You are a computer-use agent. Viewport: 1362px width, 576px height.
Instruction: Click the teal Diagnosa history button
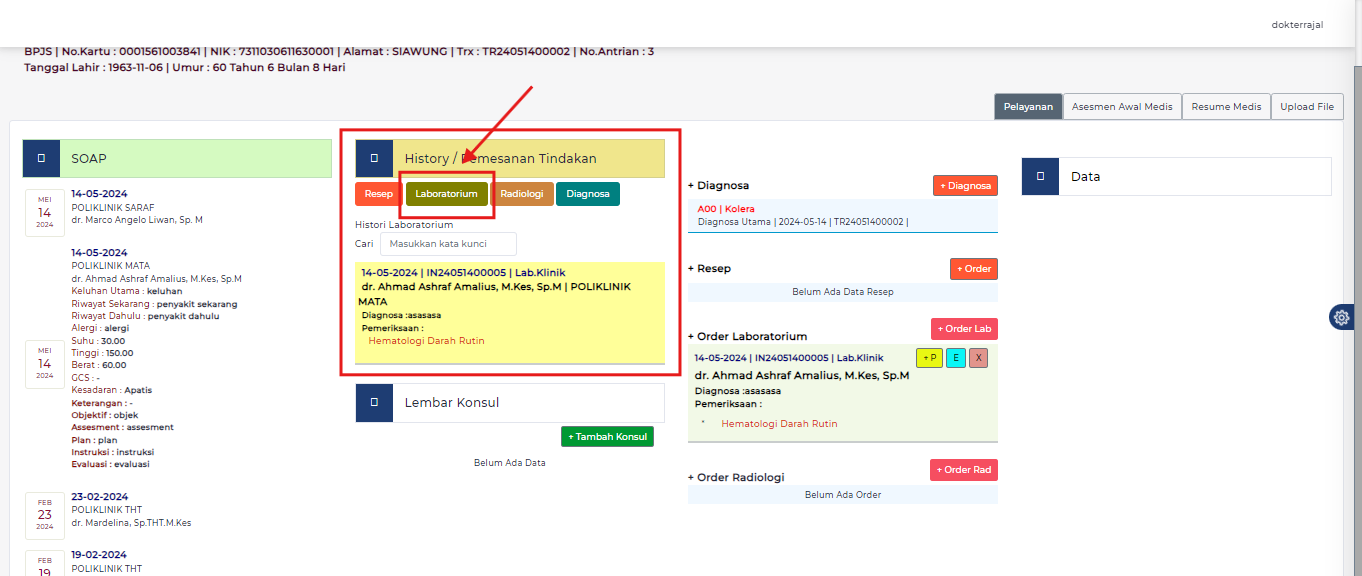(587, 194)
